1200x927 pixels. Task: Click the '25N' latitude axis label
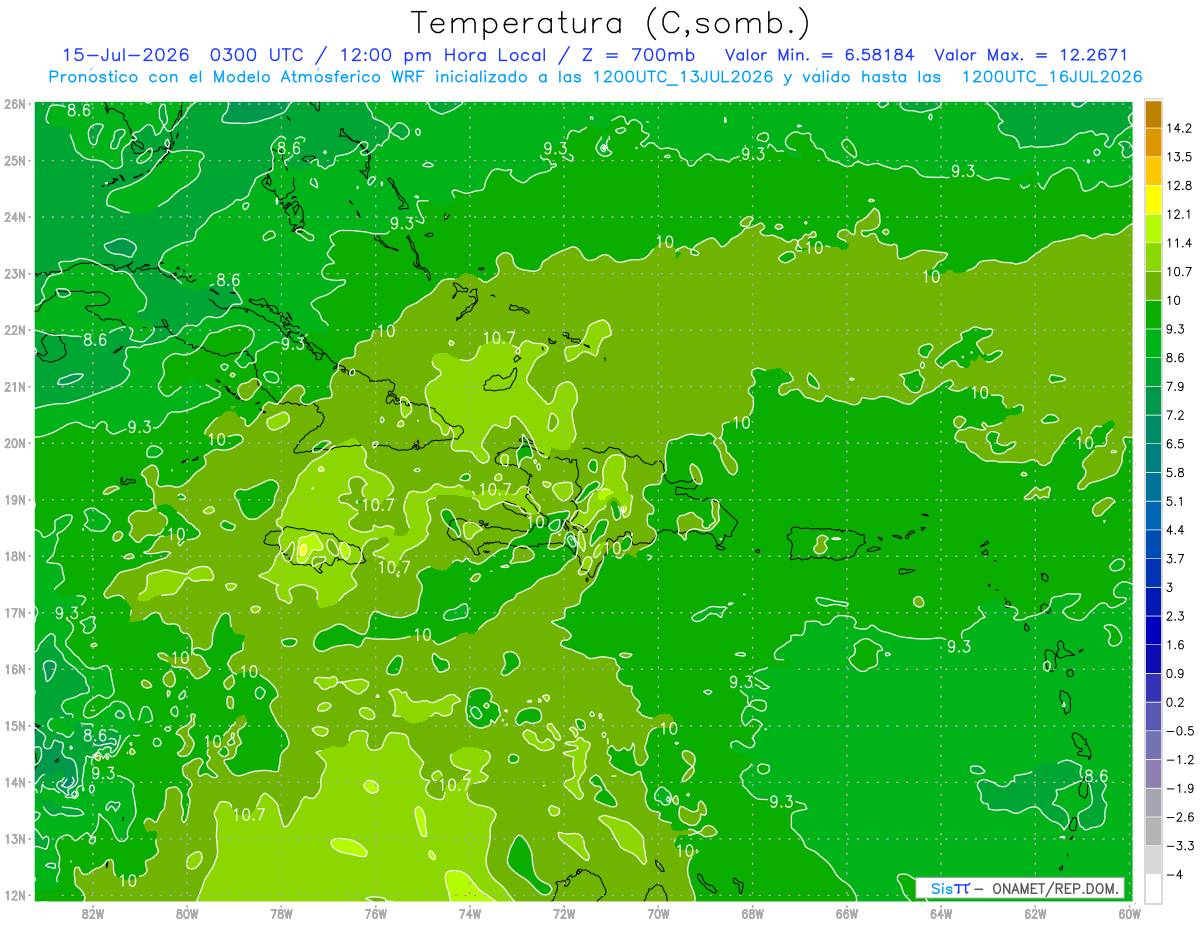[x=14, y=160]
